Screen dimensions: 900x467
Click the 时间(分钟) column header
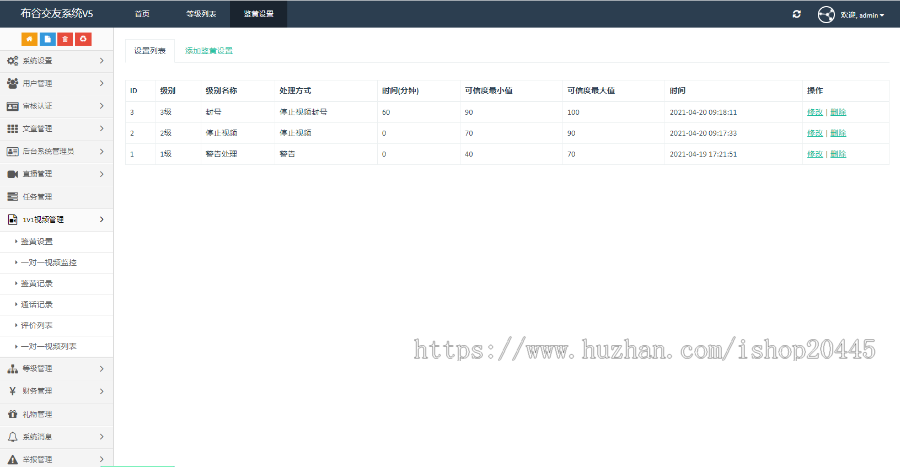coord(401,91)
